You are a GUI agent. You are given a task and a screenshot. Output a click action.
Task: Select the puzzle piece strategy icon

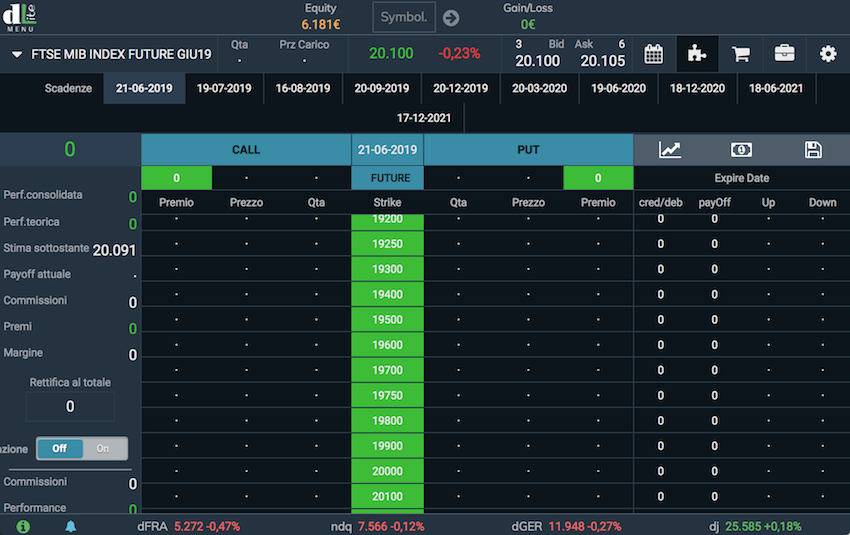697,54
